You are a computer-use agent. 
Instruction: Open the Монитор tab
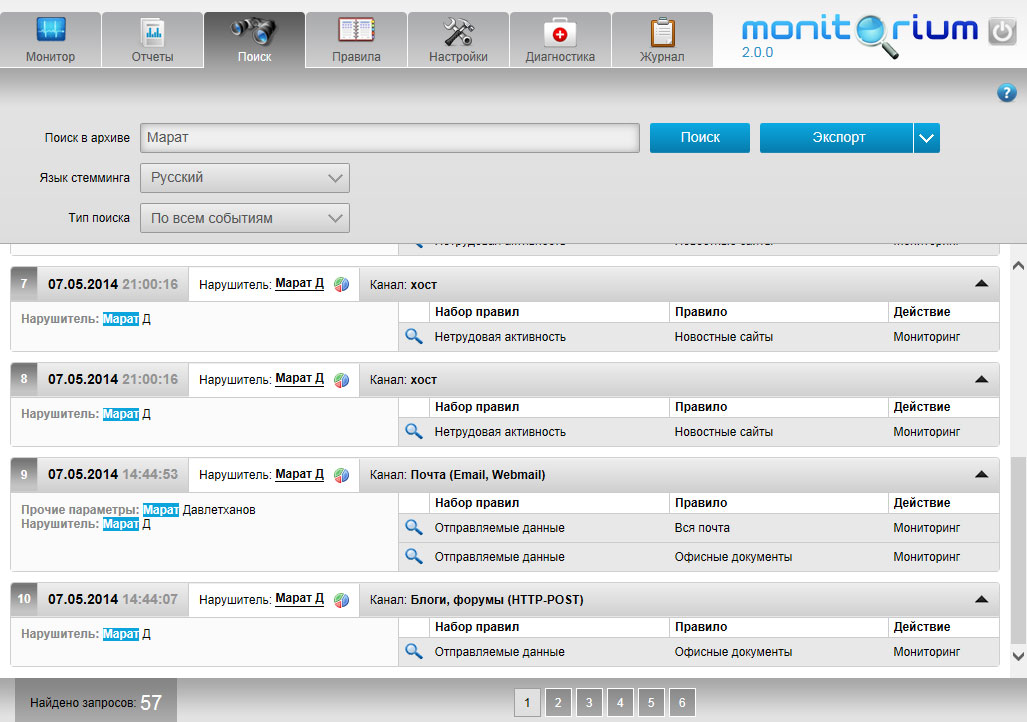pos(50,40)
